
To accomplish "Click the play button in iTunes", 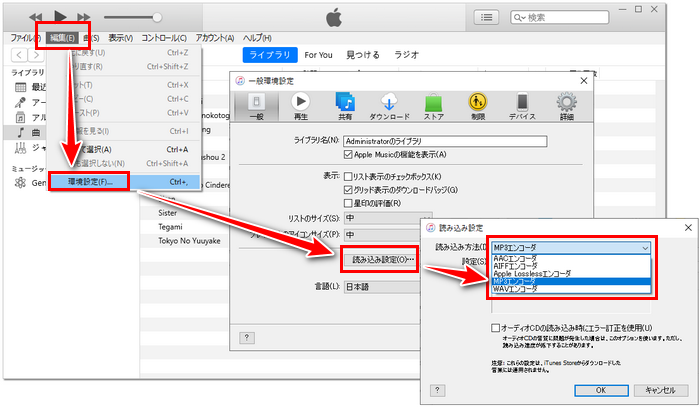I will (60, 17).
